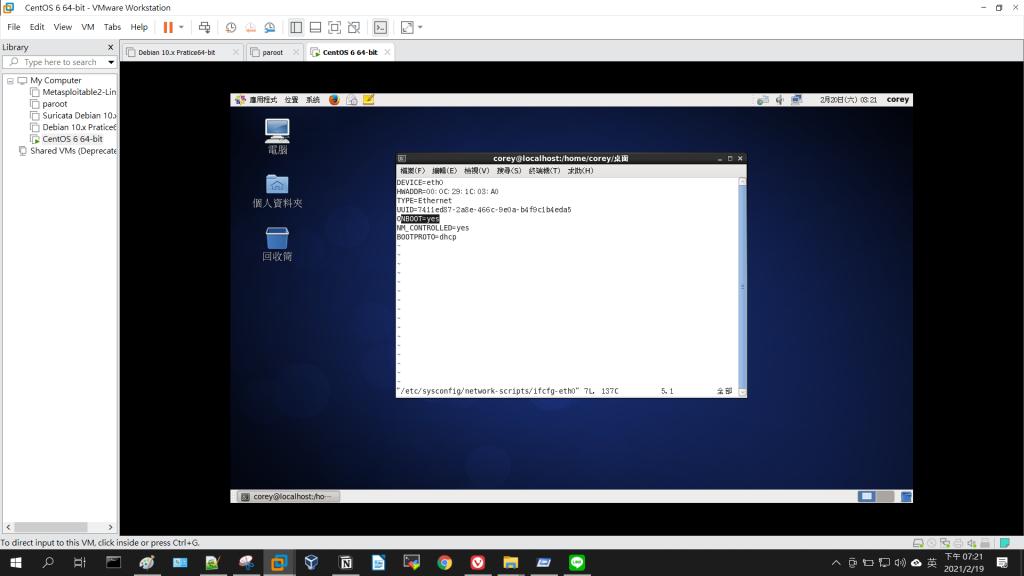Open the terminal View menu (檢視)
The width and height of the screenshot is (1024, 576).
pos(476,170)
